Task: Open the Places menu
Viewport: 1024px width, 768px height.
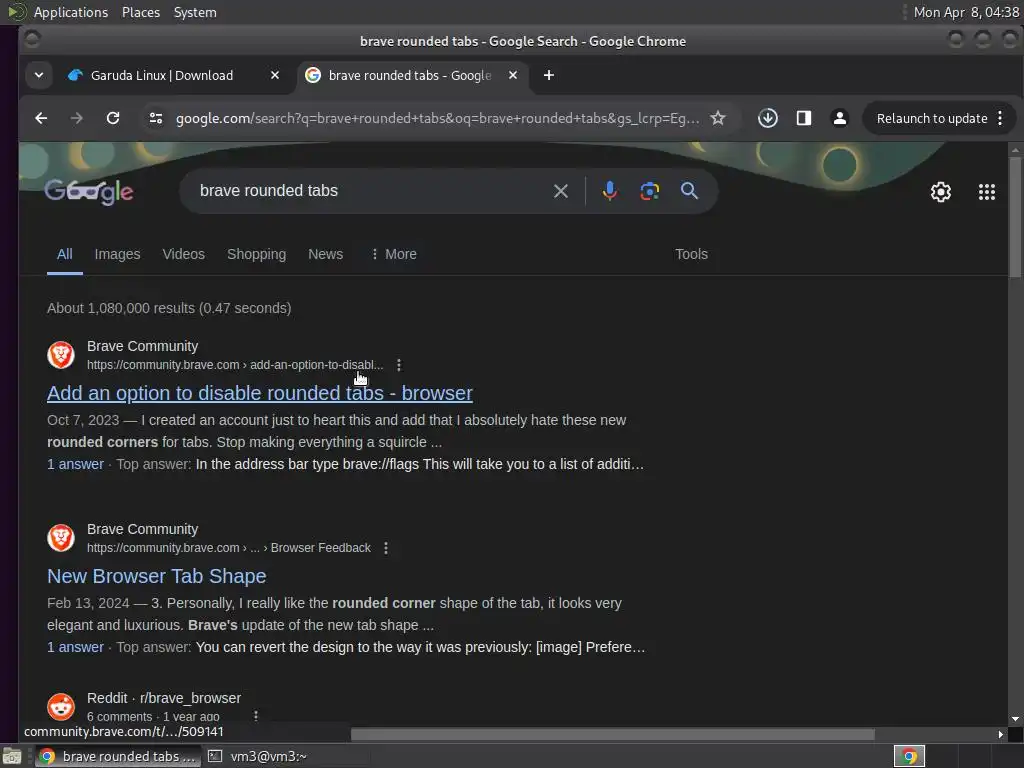Action: (x=140, y=12)
